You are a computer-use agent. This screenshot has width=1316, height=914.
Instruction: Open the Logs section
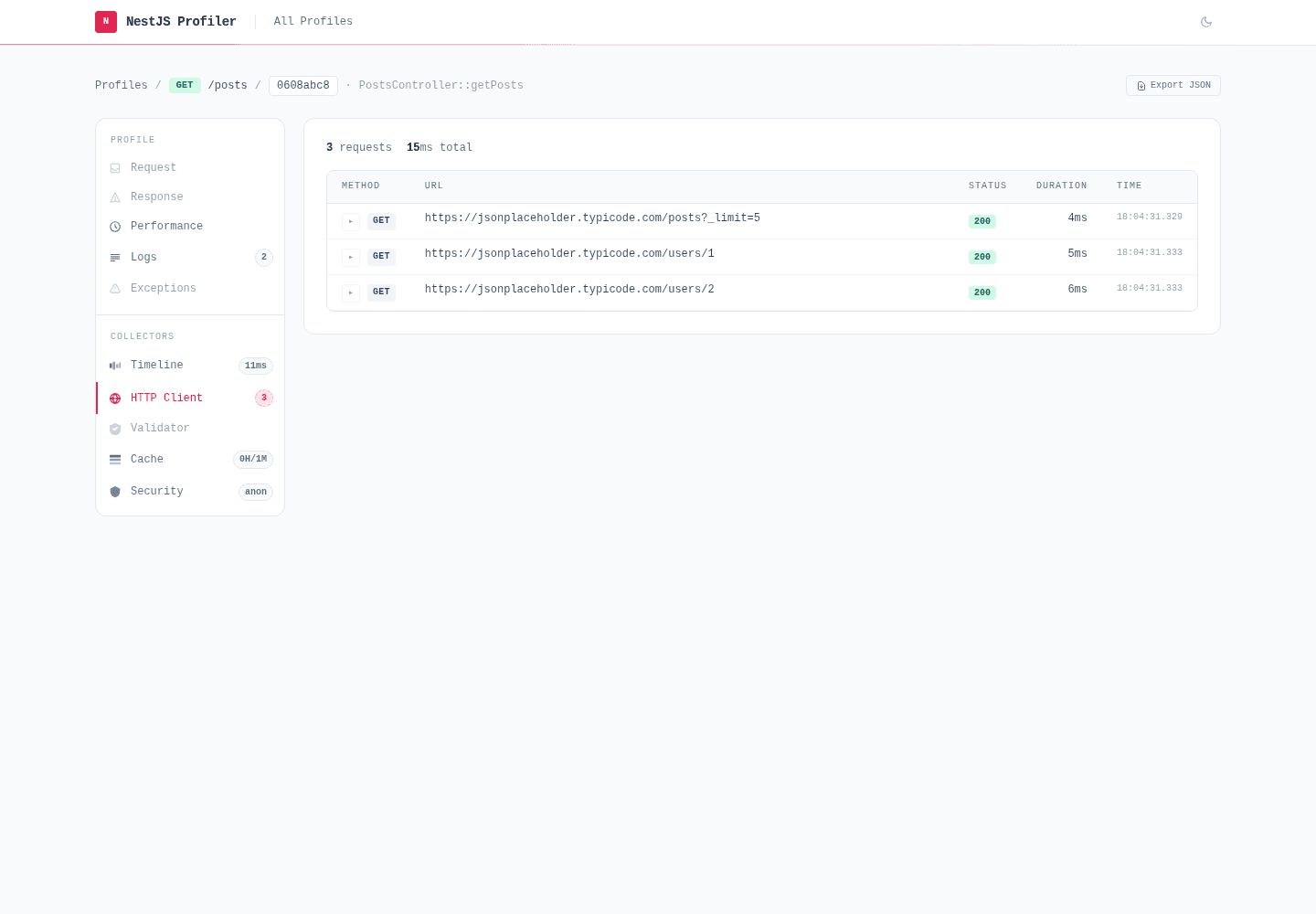pos(190,257)
